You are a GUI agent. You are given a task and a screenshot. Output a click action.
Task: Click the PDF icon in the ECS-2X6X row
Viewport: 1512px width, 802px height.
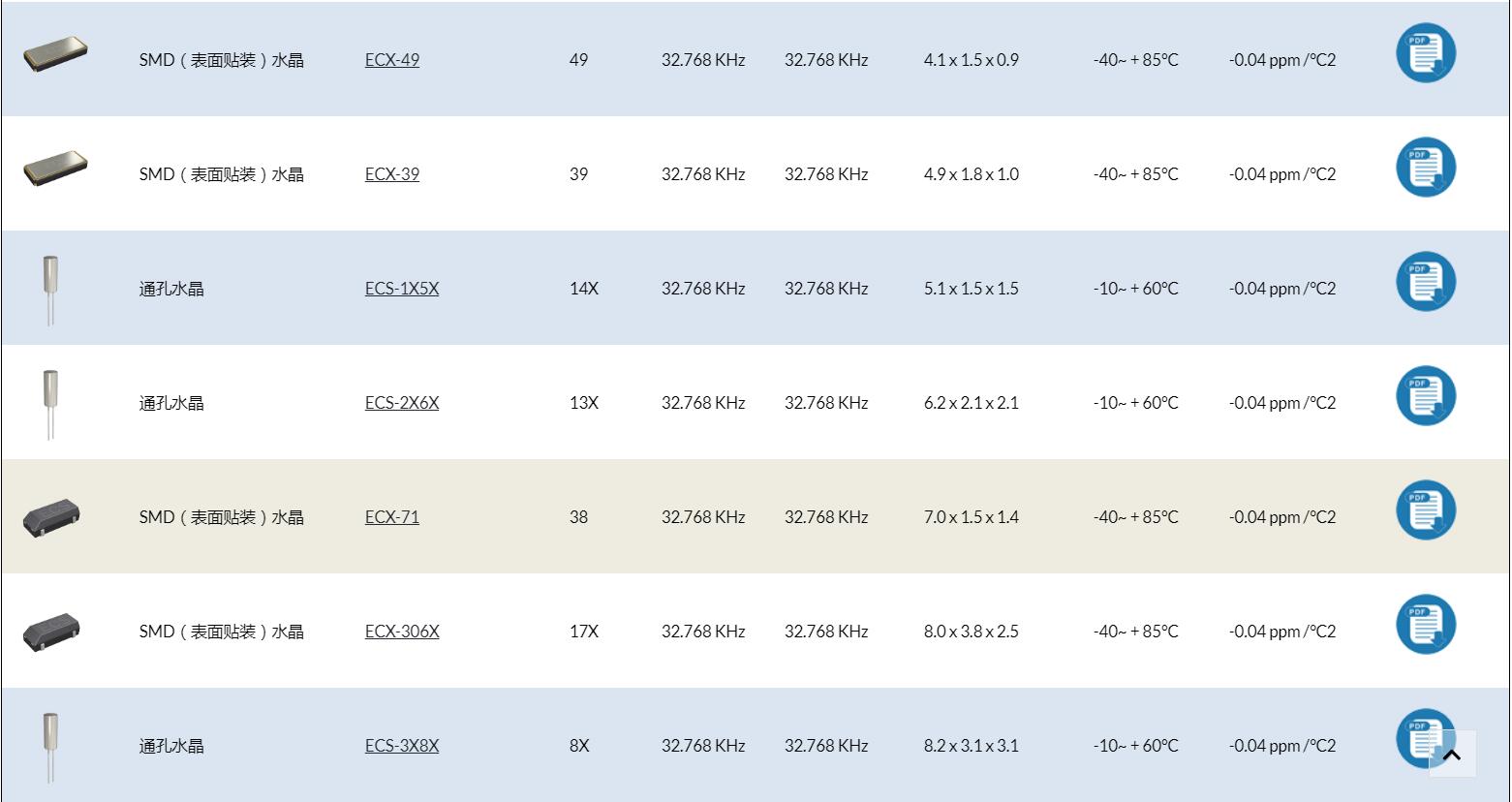click(x=1426, y=395)
